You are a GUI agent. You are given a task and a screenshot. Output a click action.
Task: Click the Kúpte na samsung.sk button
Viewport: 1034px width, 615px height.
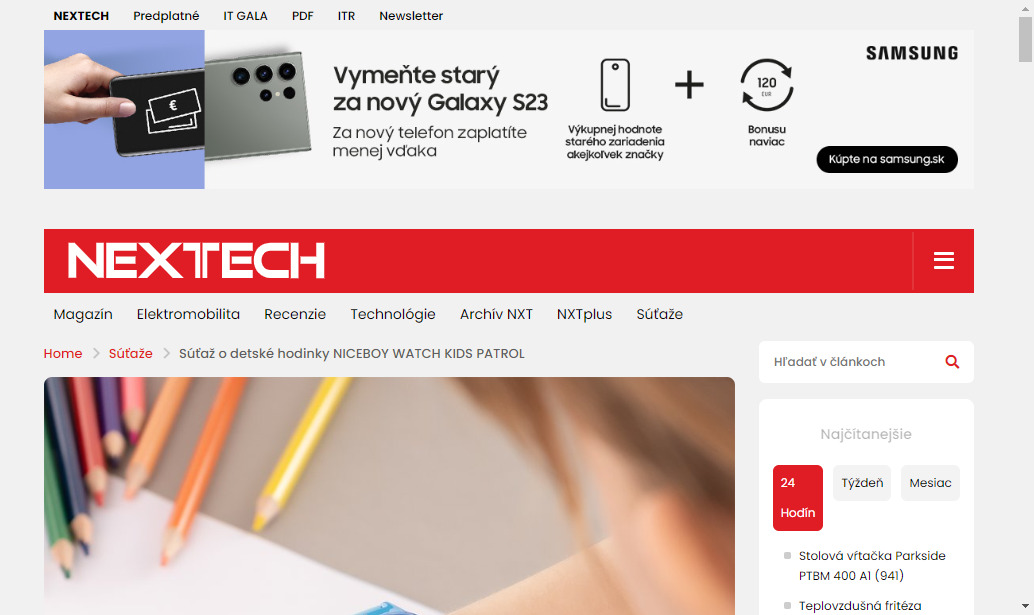pos(887,160)
